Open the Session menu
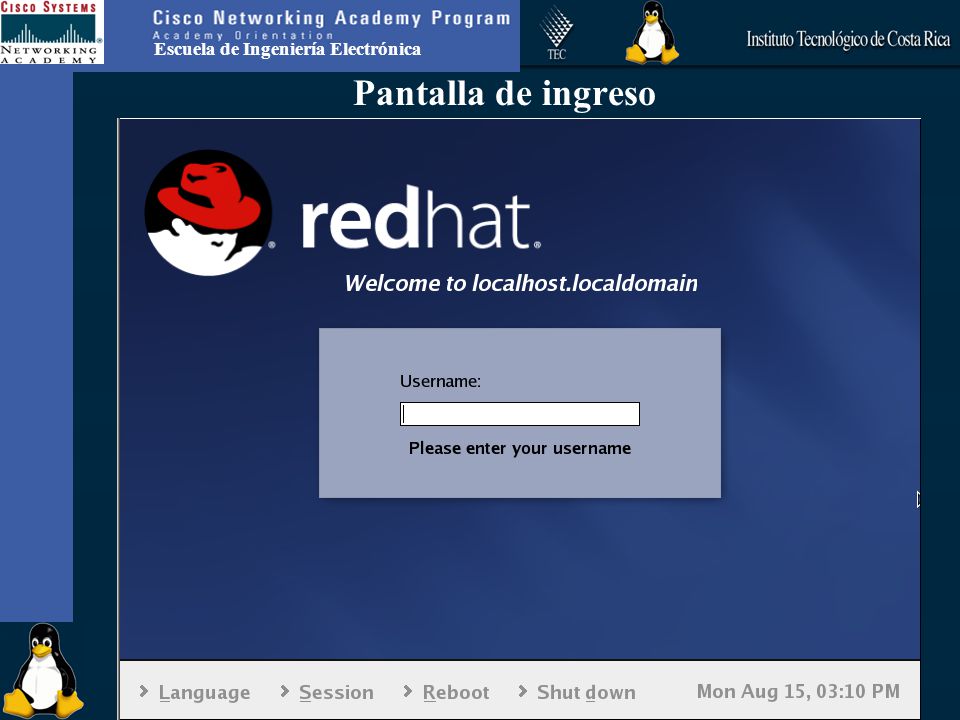960x720 pixels. (336, 692)
